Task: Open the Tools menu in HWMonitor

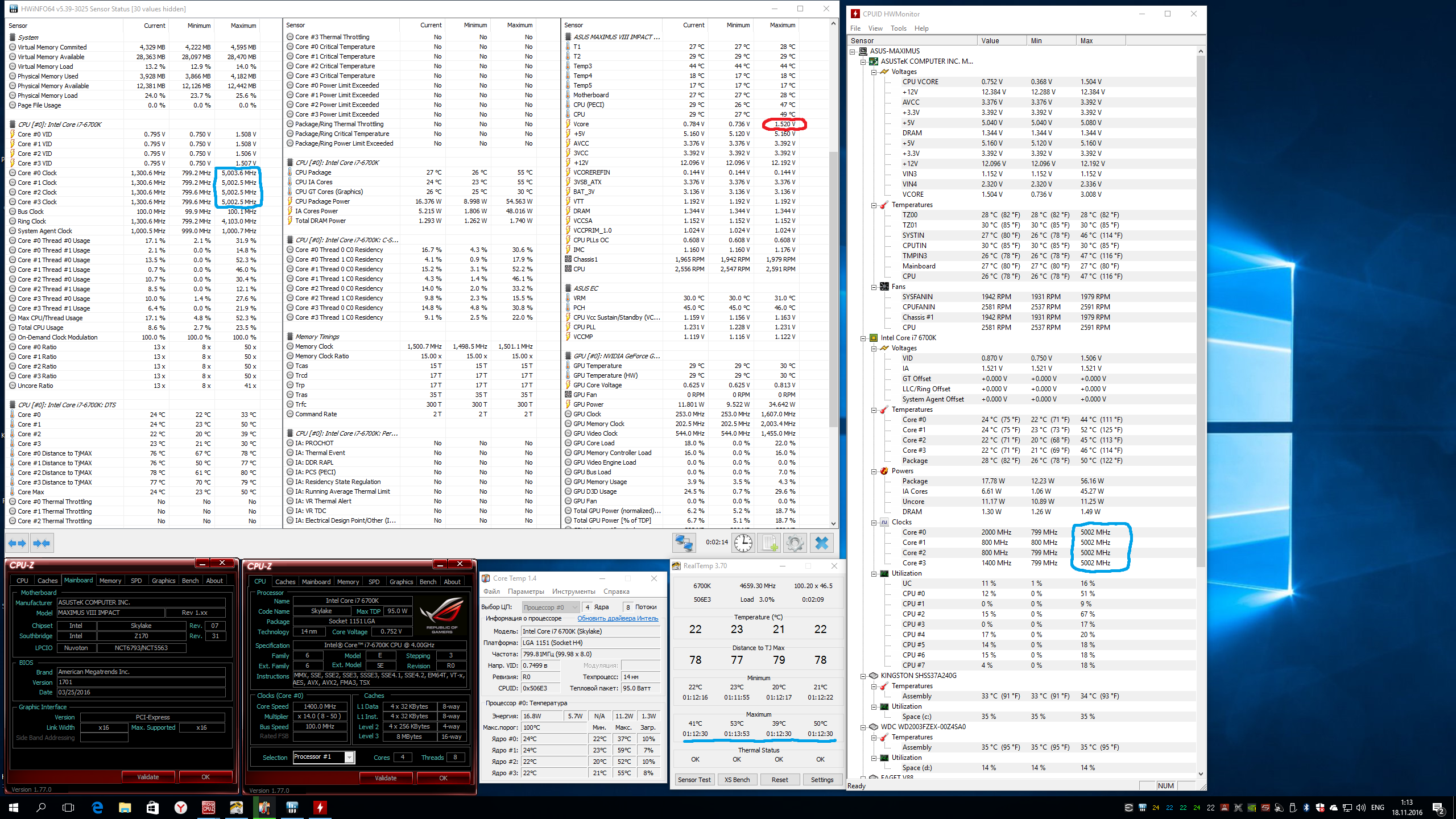Action: click(x=898, y=28)
